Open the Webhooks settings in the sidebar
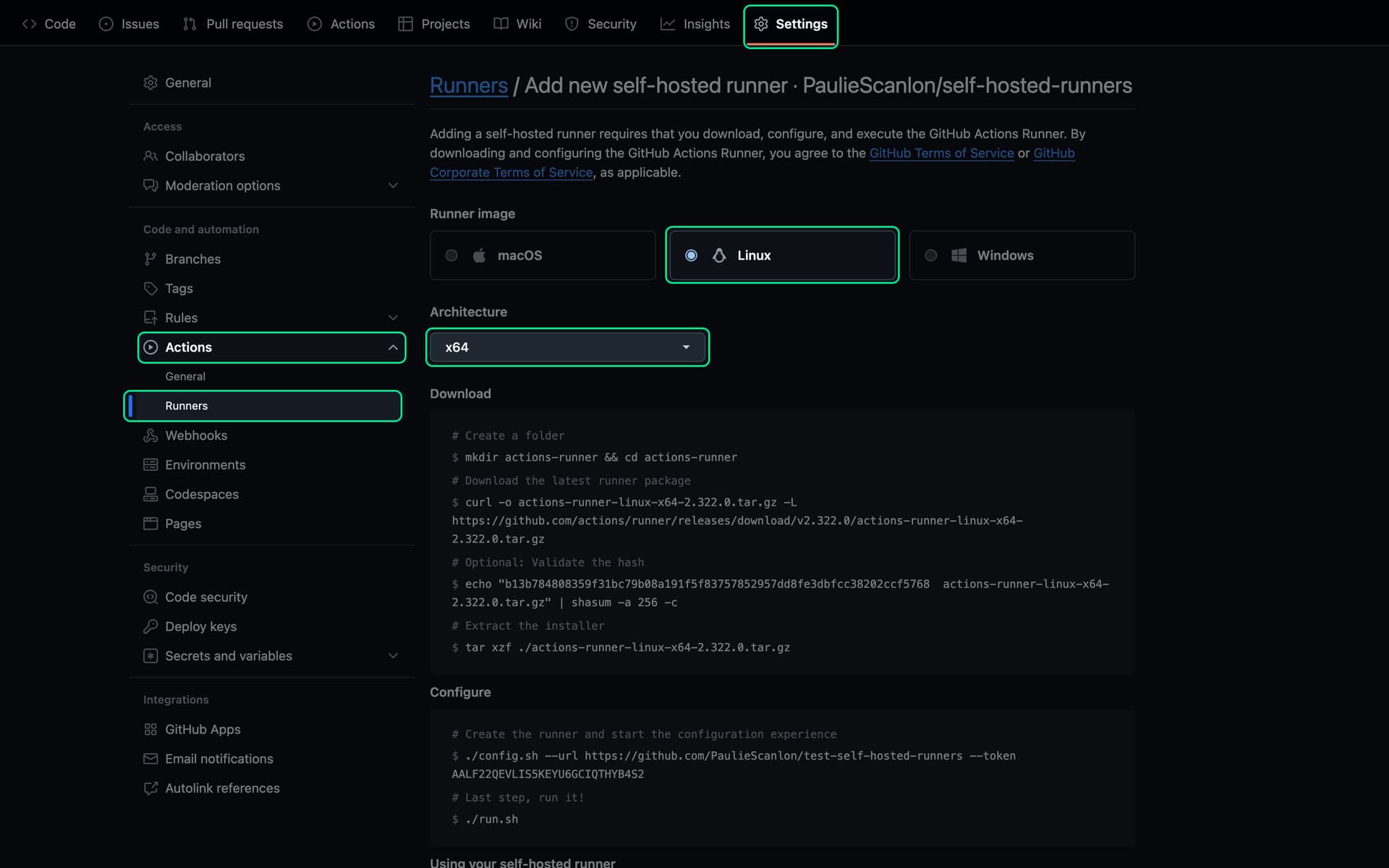1389x868 pixels. (195, 435)
